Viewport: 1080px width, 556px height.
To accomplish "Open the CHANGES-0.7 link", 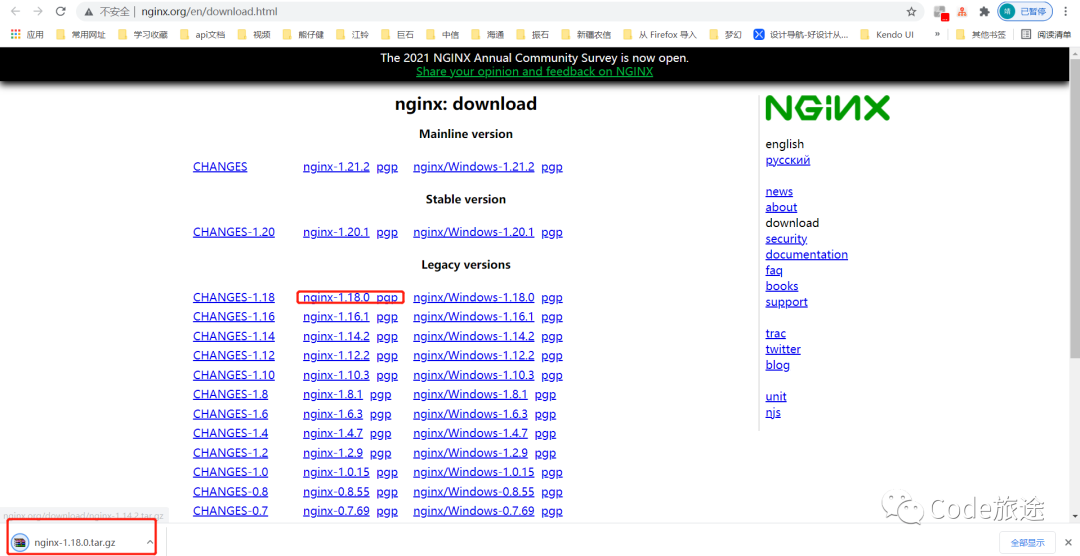I will [x=230, y=511].
